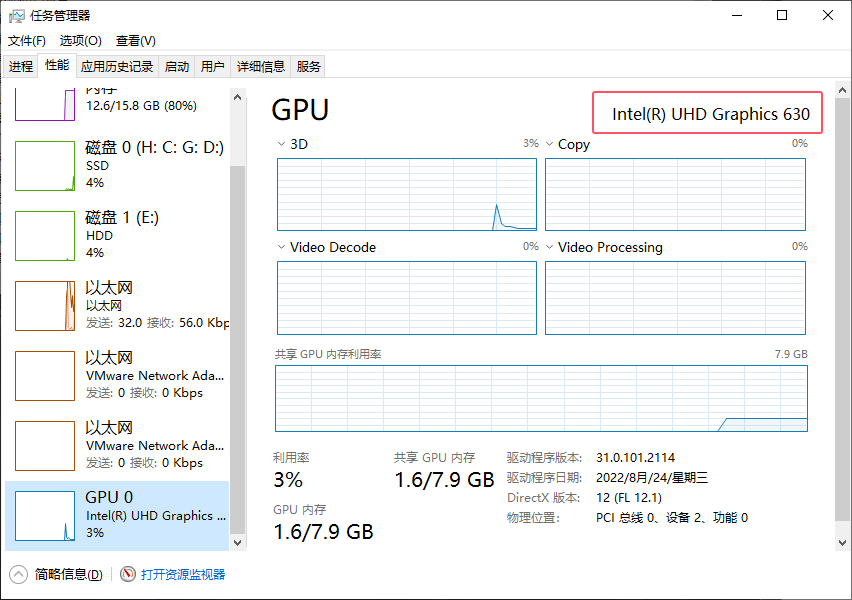Select 磁盘 0 SSD graph thumbnail

click(x=45, y=166)
